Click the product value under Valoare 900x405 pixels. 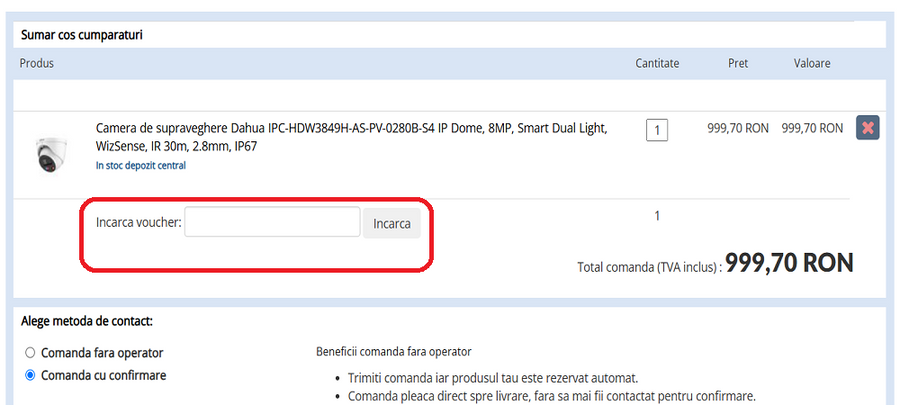pyautogui.click(x=812, y=129)
